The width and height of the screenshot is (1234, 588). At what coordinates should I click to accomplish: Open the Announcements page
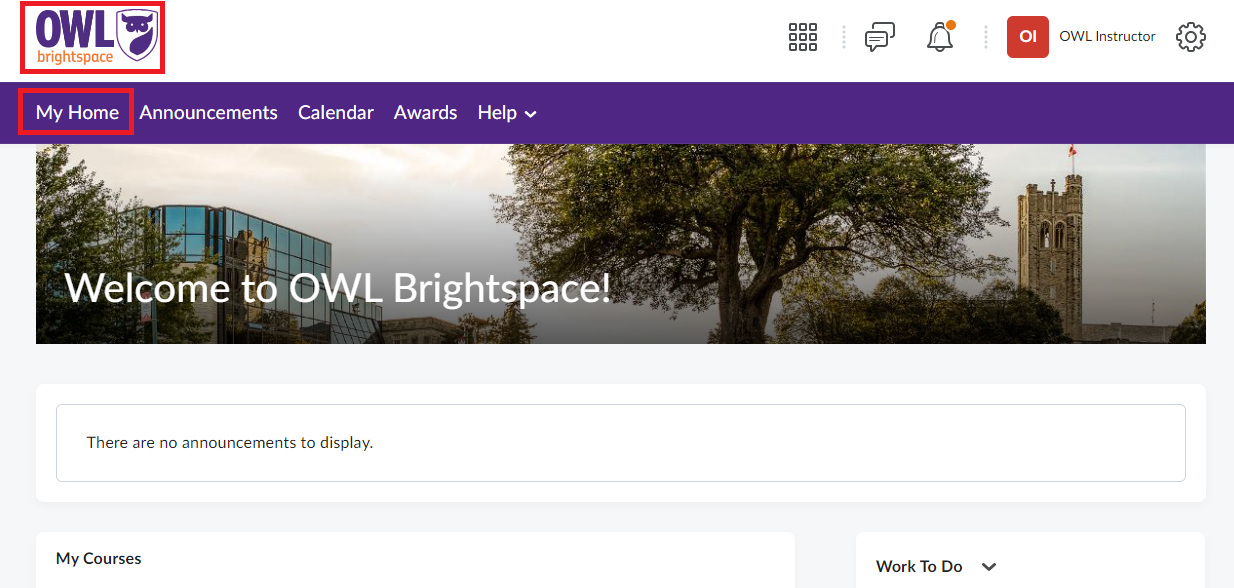coord(208,112)
